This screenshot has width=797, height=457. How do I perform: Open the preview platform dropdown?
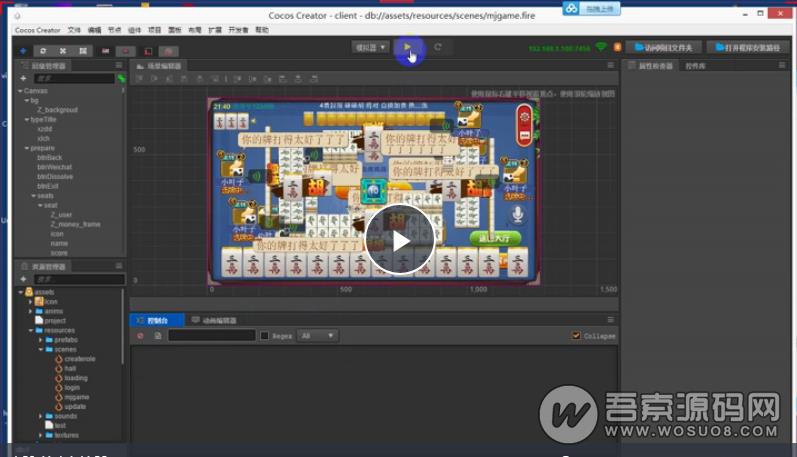coord(371,47)
